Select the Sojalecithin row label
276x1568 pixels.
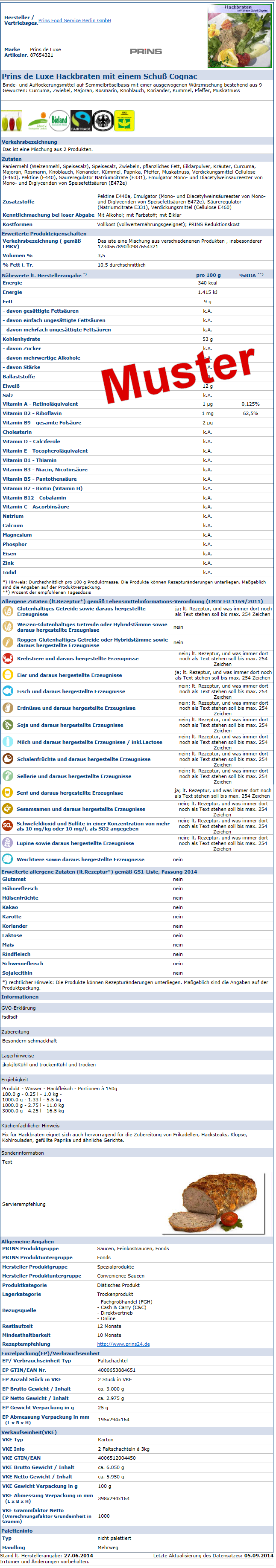coord(17,973)
